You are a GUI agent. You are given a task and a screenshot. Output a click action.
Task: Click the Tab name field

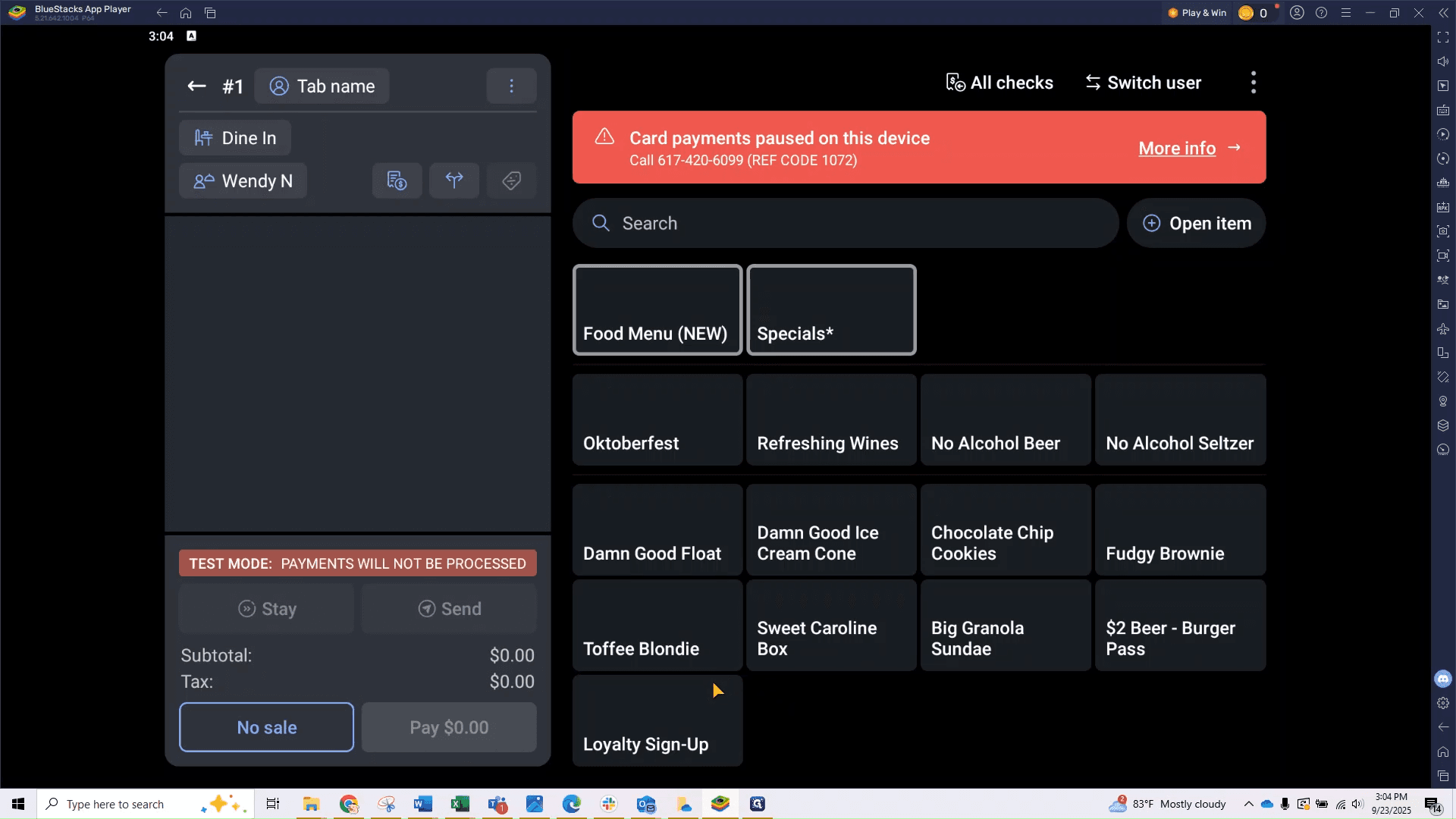(x=322, y=86)
